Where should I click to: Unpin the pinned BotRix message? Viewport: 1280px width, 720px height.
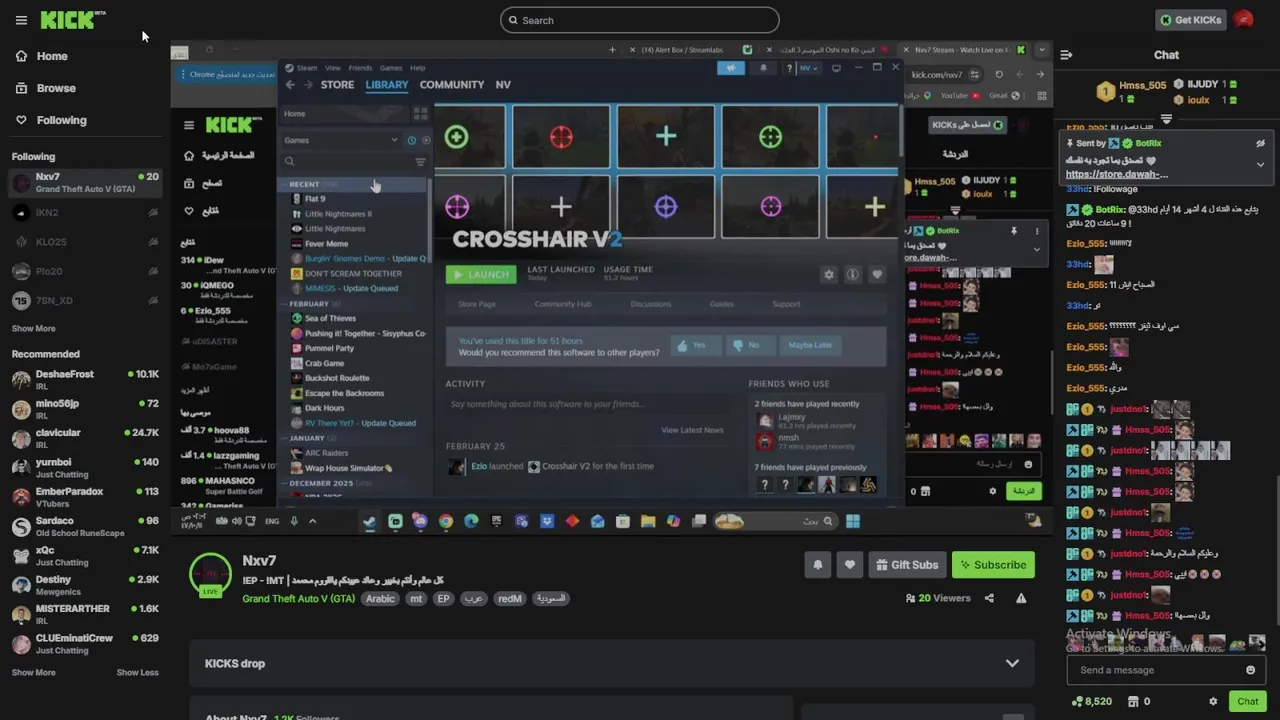(x=1260, y=143)
